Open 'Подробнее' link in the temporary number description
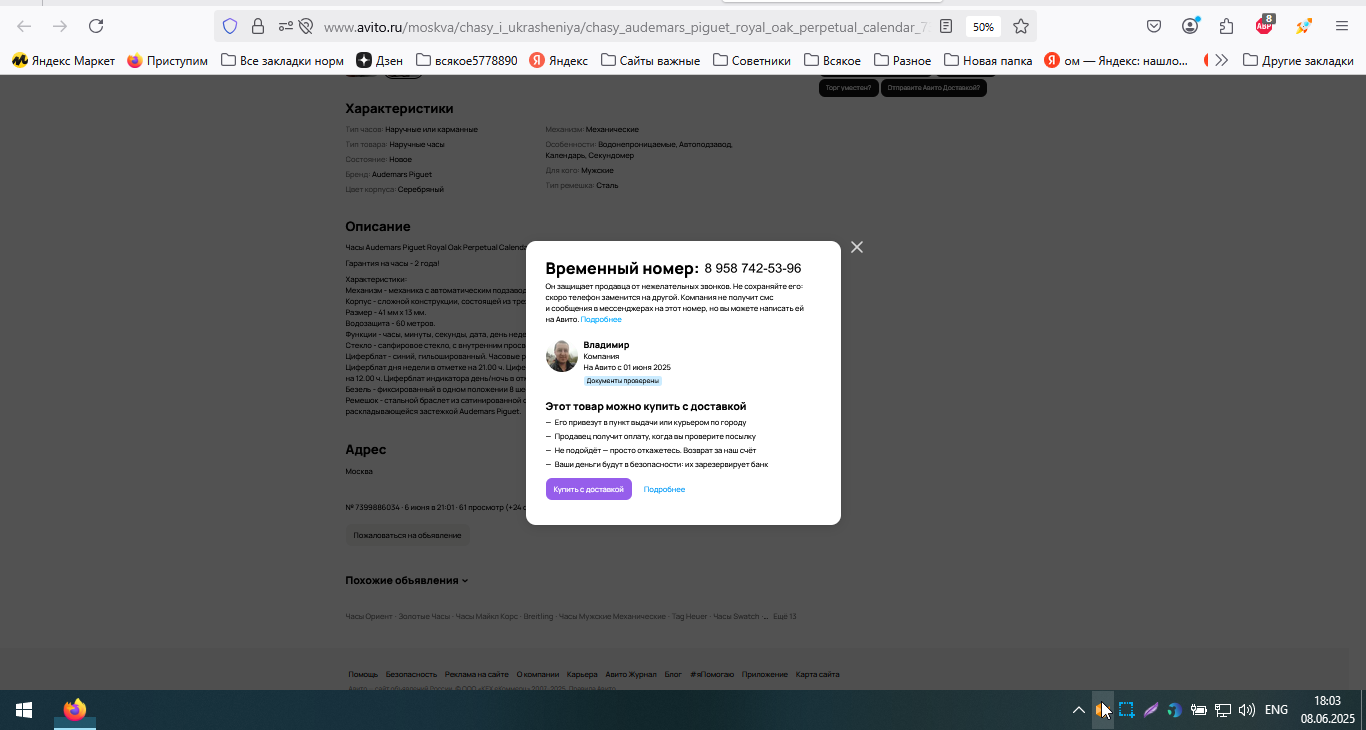 601,320
